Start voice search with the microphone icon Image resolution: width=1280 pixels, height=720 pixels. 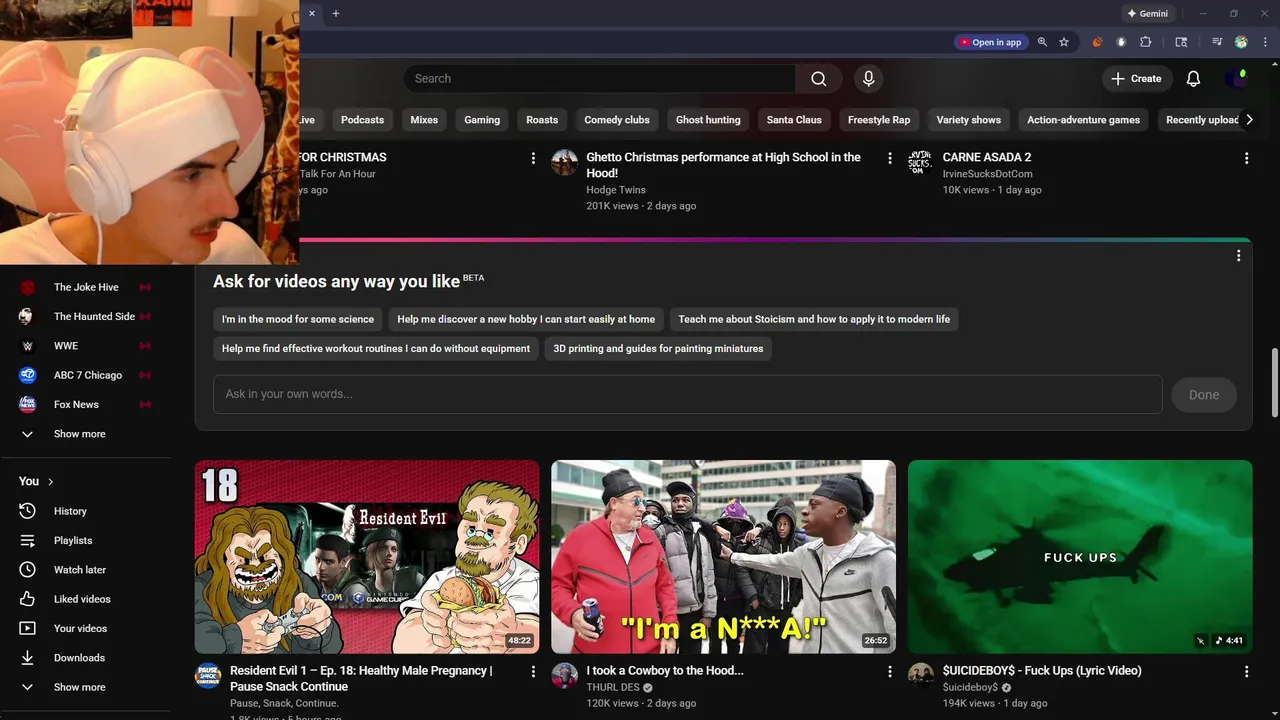(x=868, y=79)
